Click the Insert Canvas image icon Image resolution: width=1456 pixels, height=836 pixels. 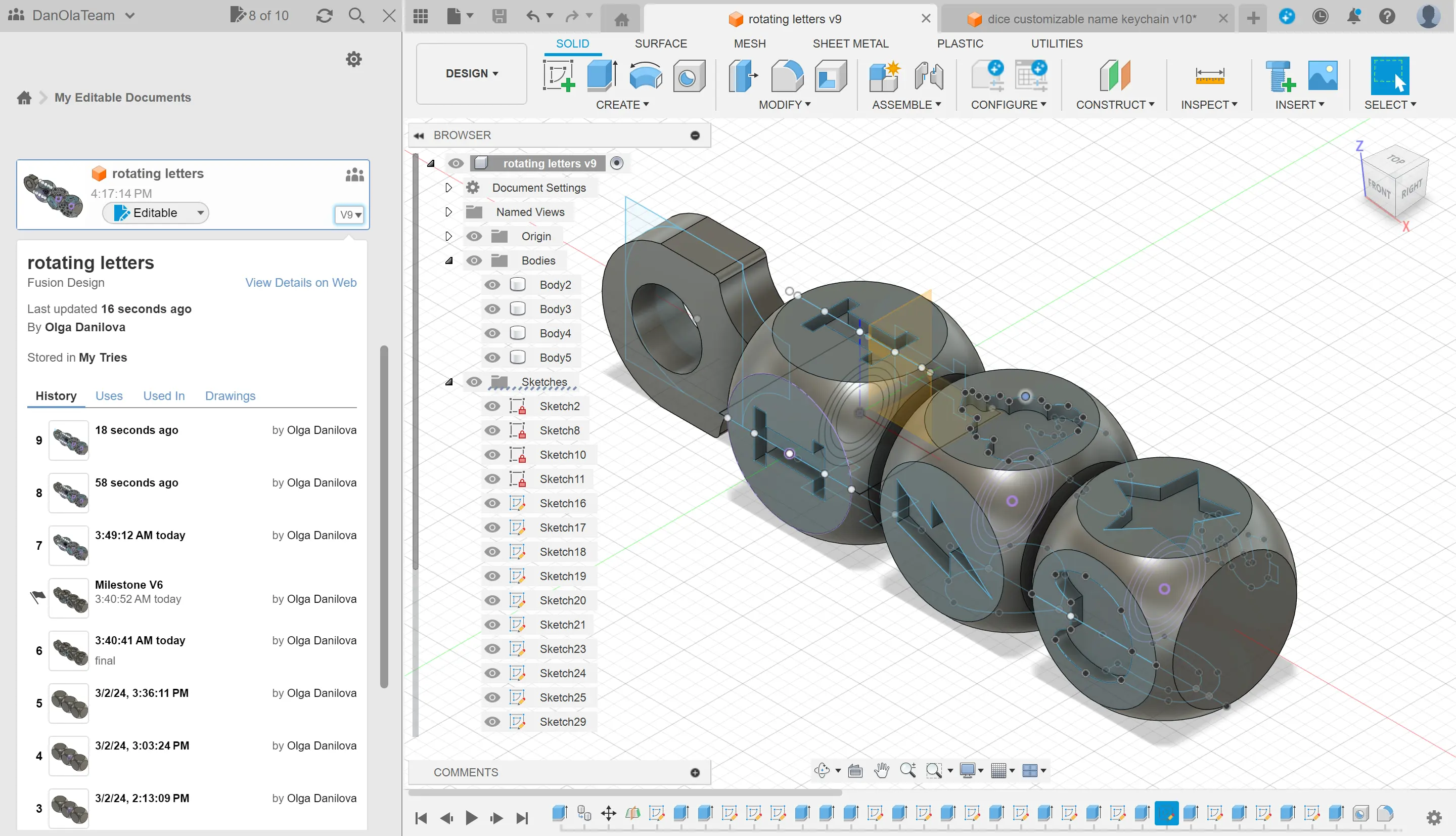pos(1322,76)
